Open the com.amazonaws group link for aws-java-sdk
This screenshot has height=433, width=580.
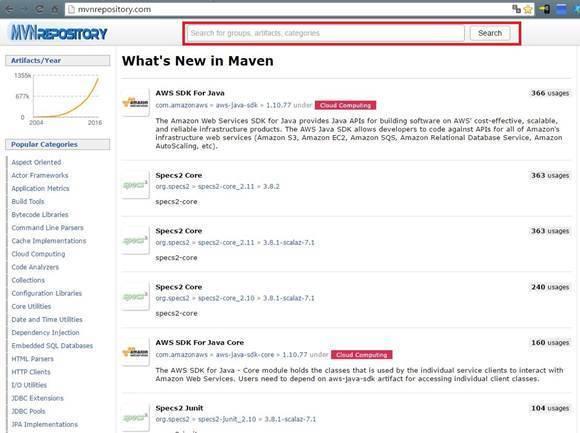point(182,105)
